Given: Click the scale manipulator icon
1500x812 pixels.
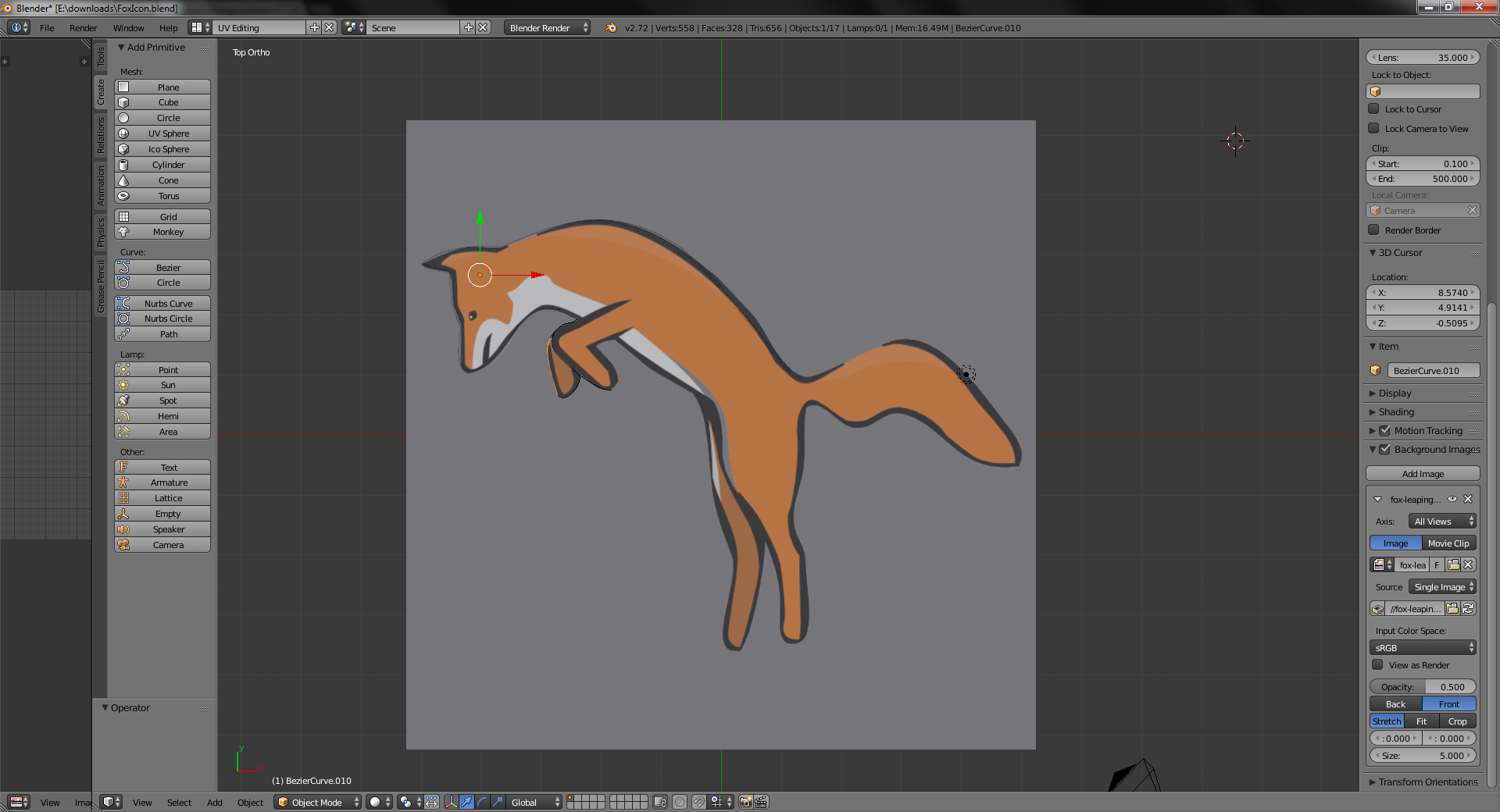Looking at the screenshot, I should [x=498, y=802].
